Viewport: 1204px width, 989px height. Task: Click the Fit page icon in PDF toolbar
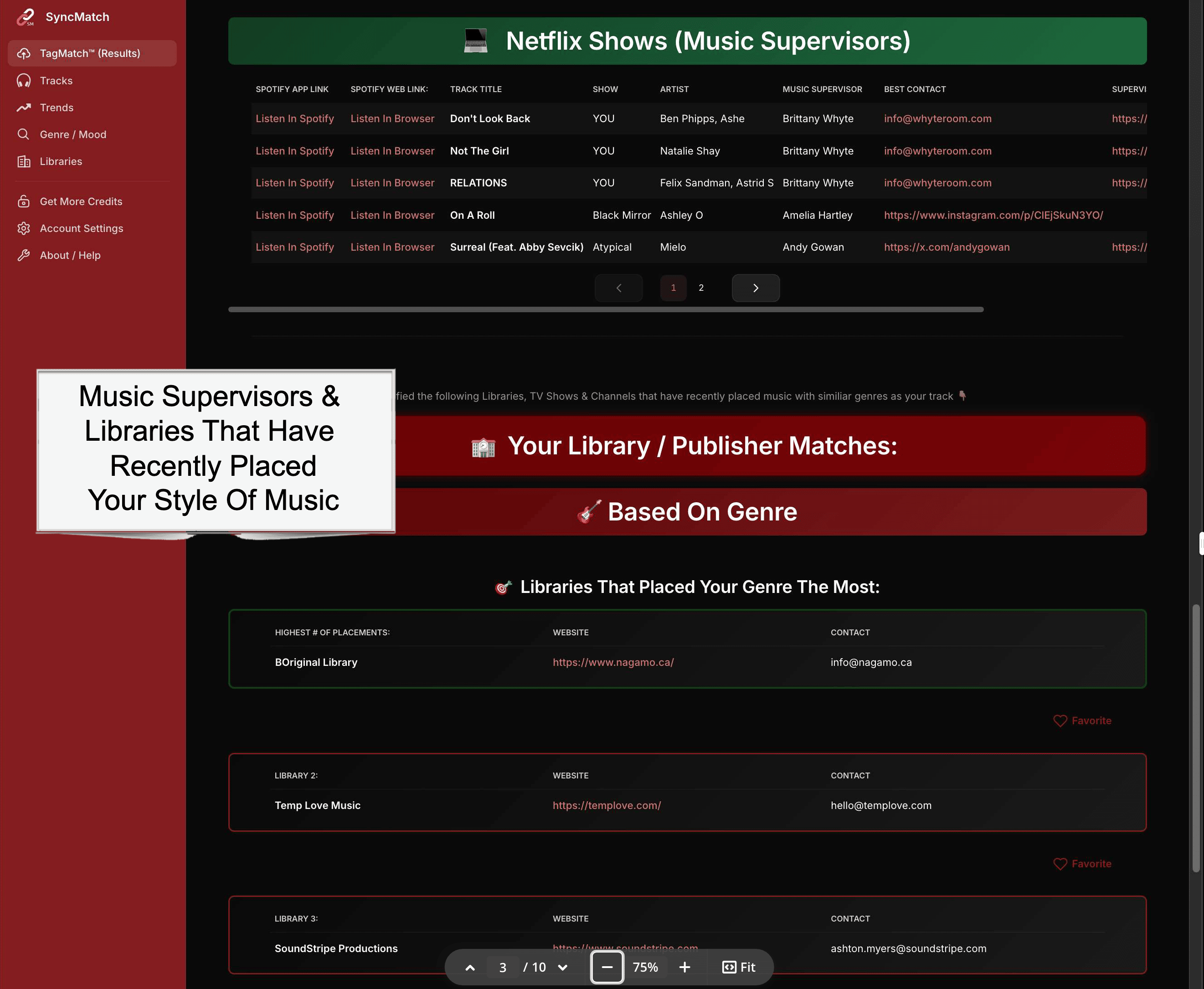coord(729,967)
